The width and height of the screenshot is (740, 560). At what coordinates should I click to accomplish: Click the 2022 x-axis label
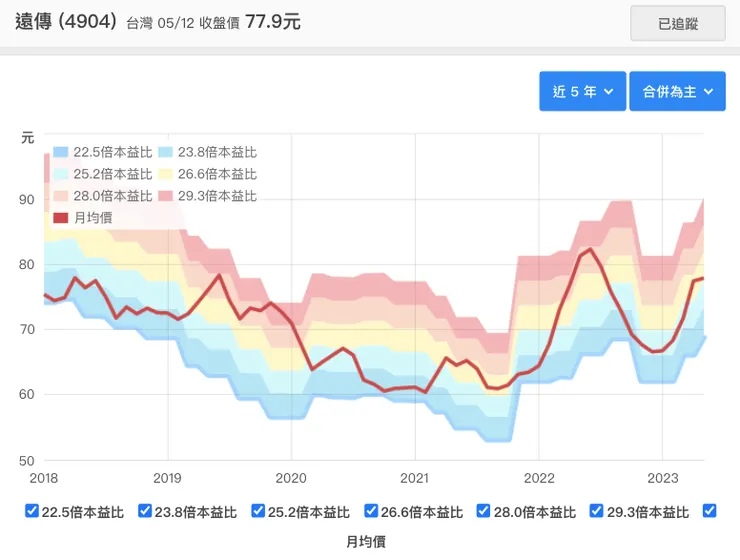tap(539, 478)
